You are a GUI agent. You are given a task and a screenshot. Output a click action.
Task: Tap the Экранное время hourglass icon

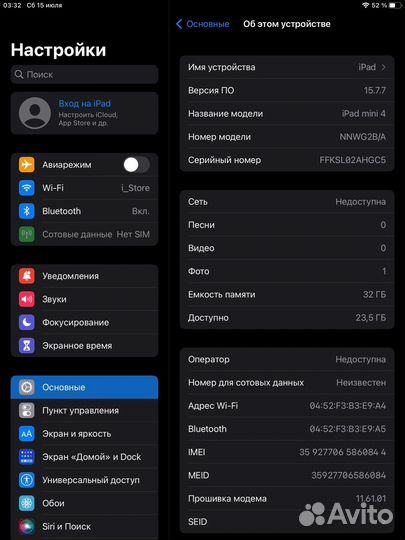[x=27, y=345]
